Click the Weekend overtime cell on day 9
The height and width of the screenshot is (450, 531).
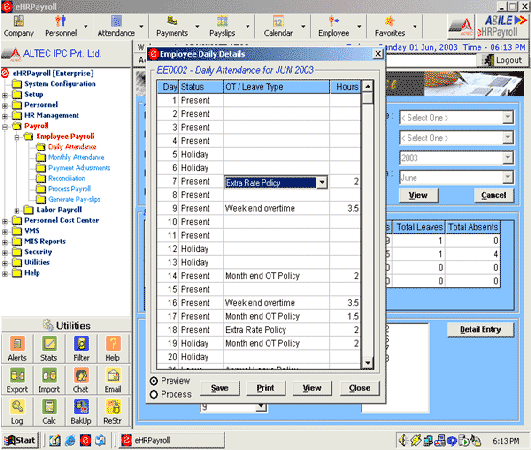click(x=276, y=208)
